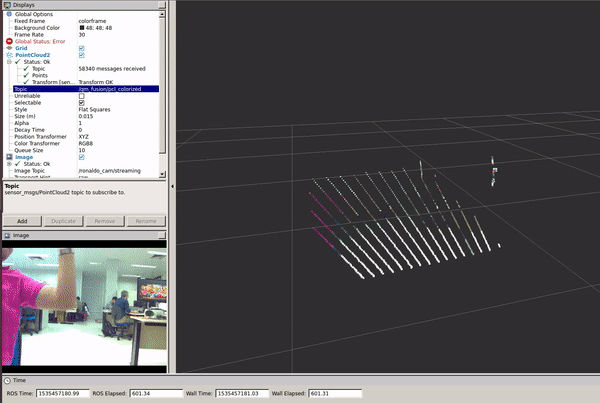Open the Style Flat Squares dropdown
600x403 pixels.
[x=120, y=109]
